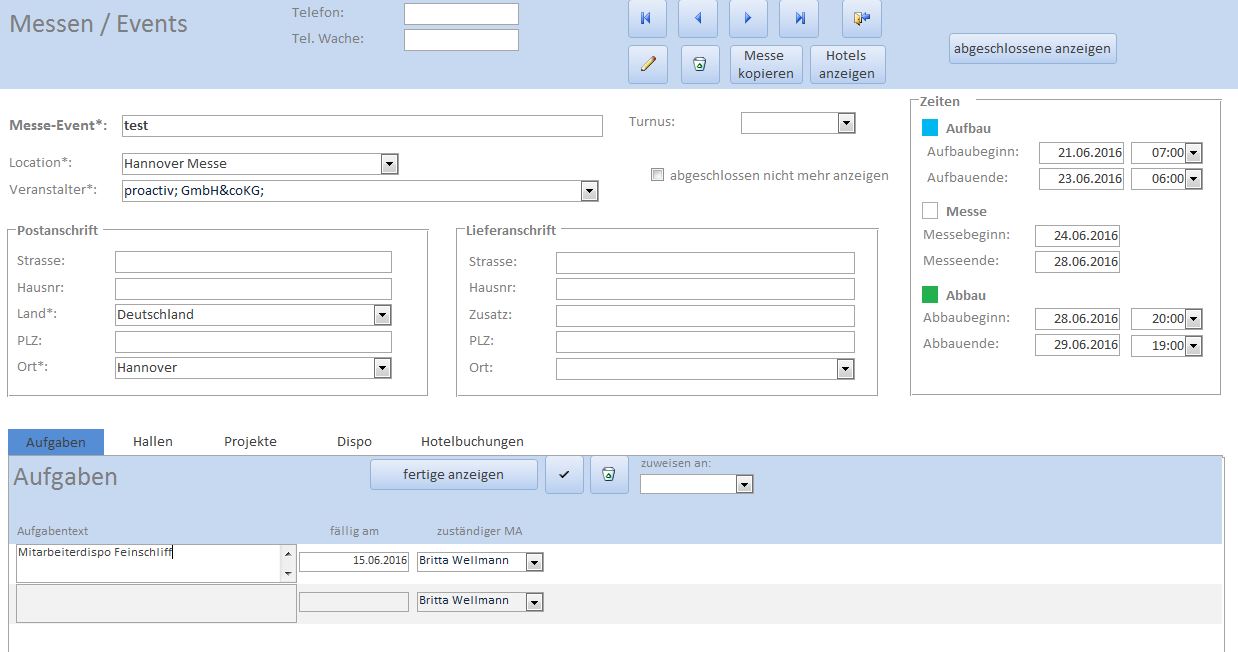Image resolution: width=1238 pixels, height=652 pixels.
Task: Delete event with top trash icon
Action: click(700, 64)
